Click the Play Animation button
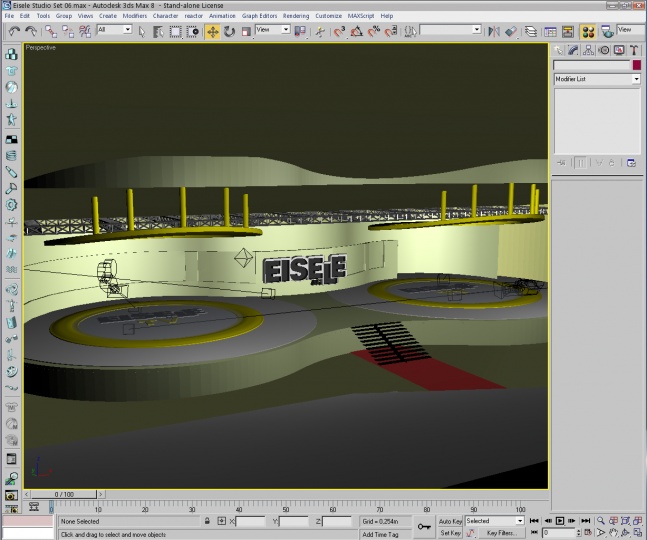 click(560, 521)
